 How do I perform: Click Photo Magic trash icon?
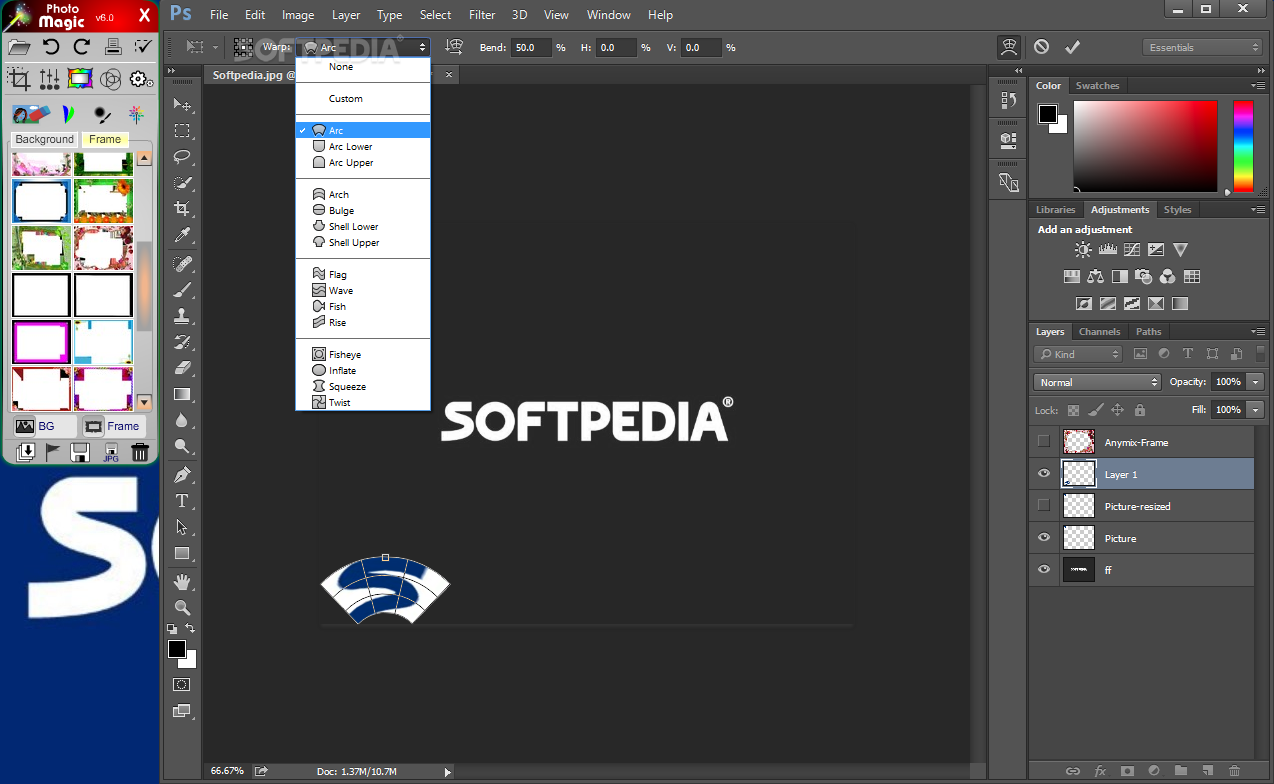[x=140, y=452]
